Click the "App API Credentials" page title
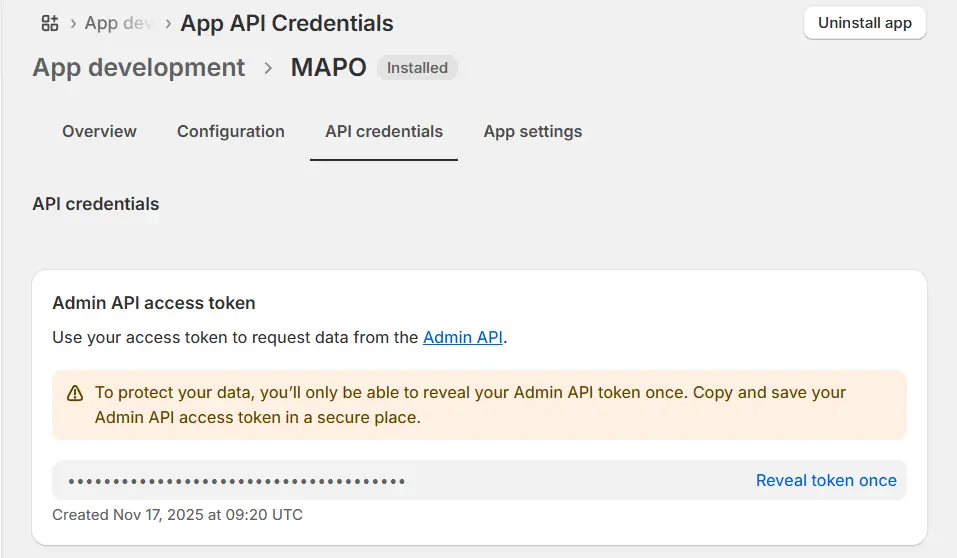This screenshot has height=558, width=957. [287, 23]
